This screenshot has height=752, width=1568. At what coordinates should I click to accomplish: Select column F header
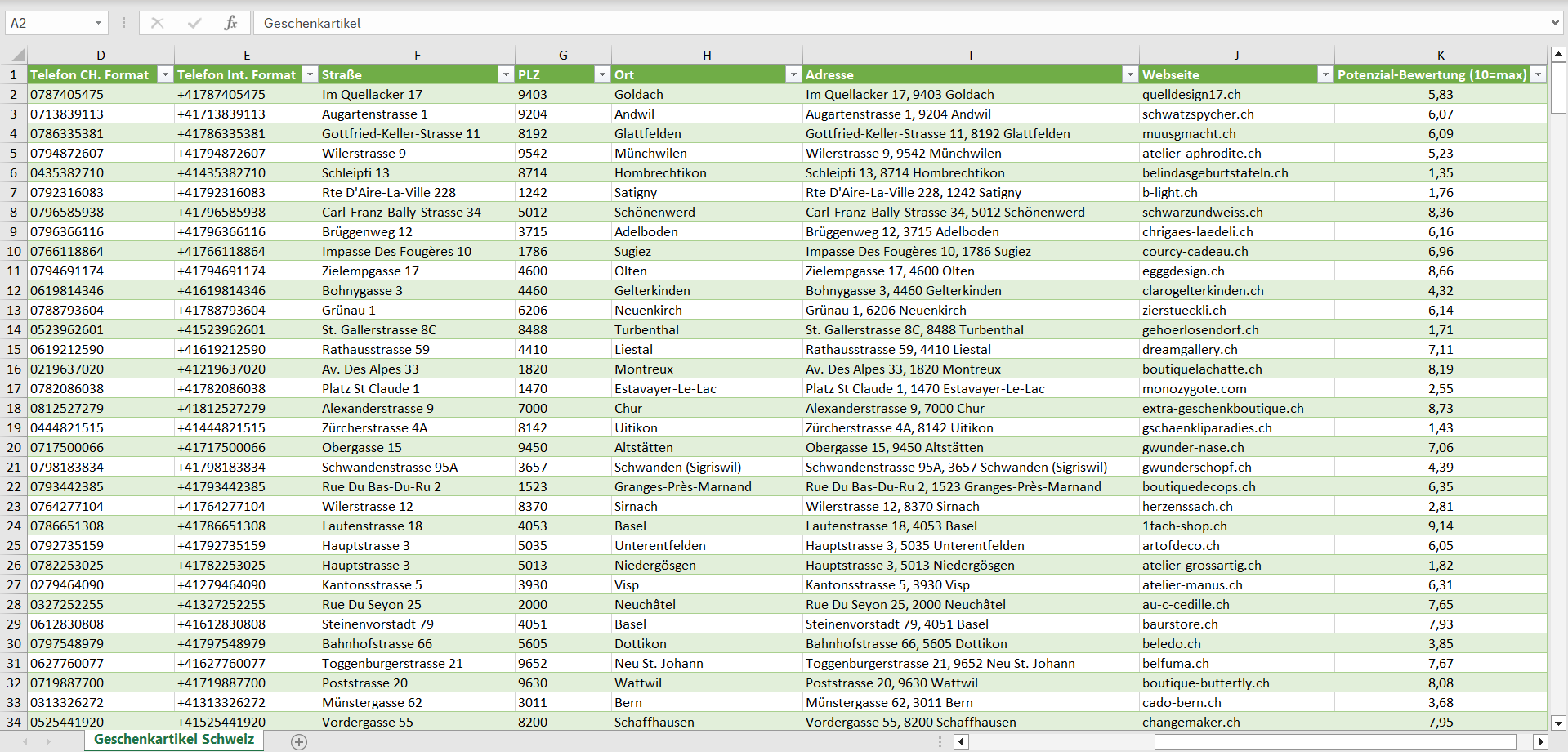(417, 56)
